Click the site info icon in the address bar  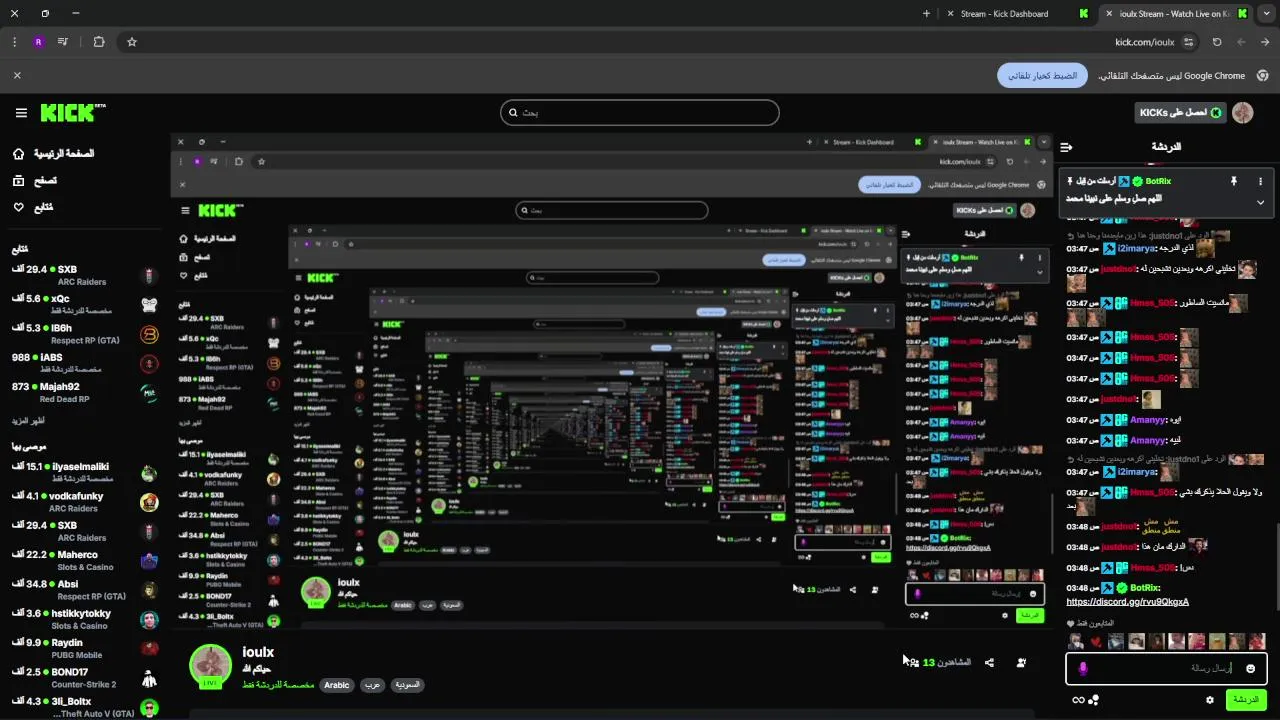point(1188,42)
